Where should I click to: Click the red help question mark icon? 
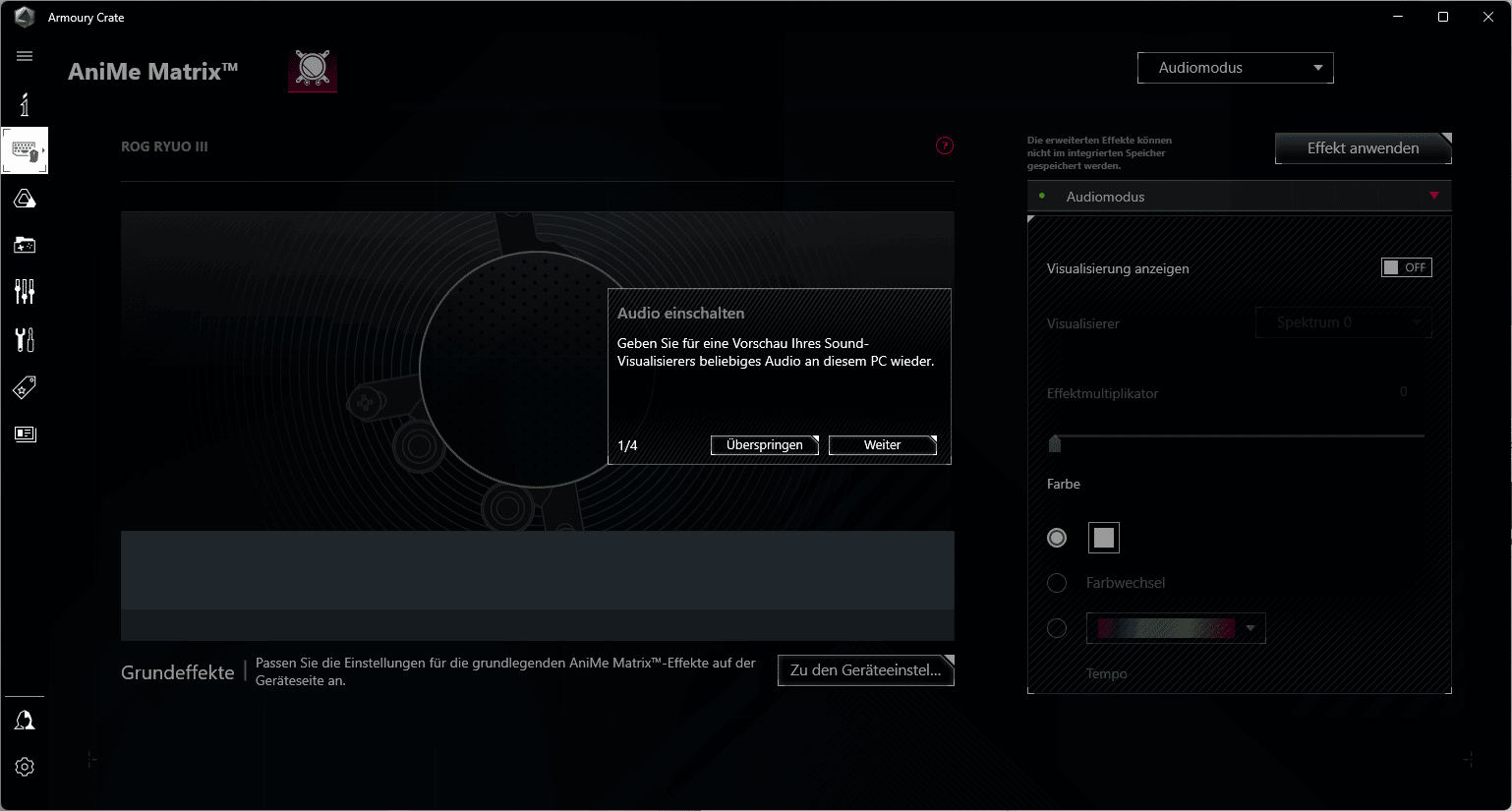pyautogui.click(x=945, y=145)
